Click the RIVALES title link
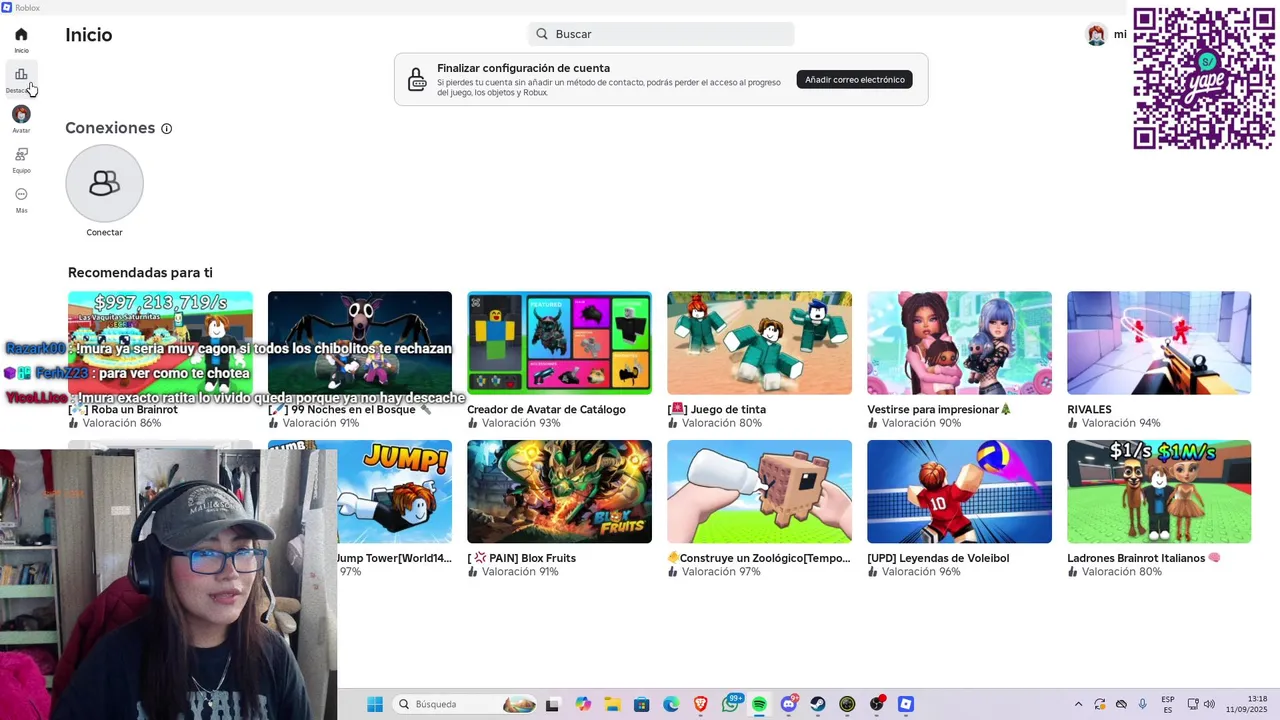 click(1089, 410)
